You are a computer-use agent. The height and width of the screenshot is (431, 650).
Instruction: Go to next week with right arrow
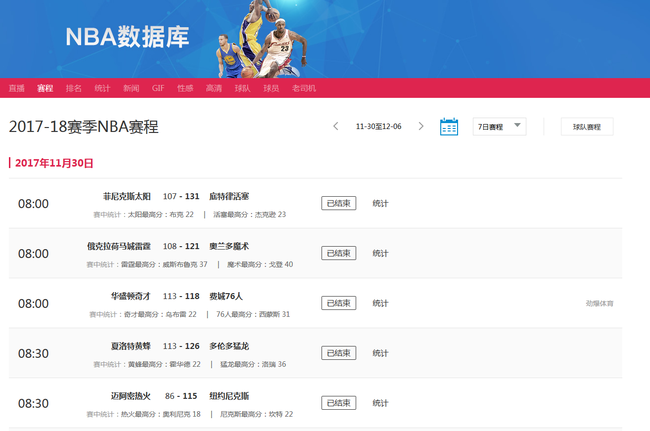pos(421,126)
